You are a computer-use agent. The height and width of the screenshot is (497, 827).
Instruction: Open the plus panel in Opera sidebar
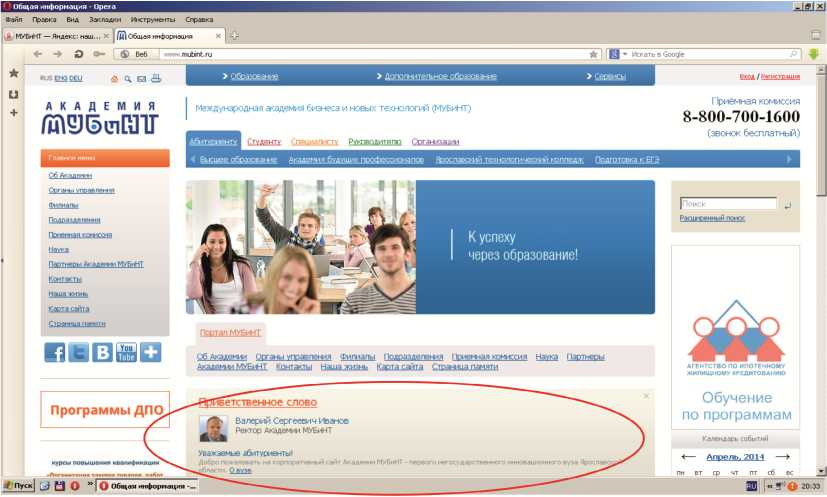pos(14,112)
